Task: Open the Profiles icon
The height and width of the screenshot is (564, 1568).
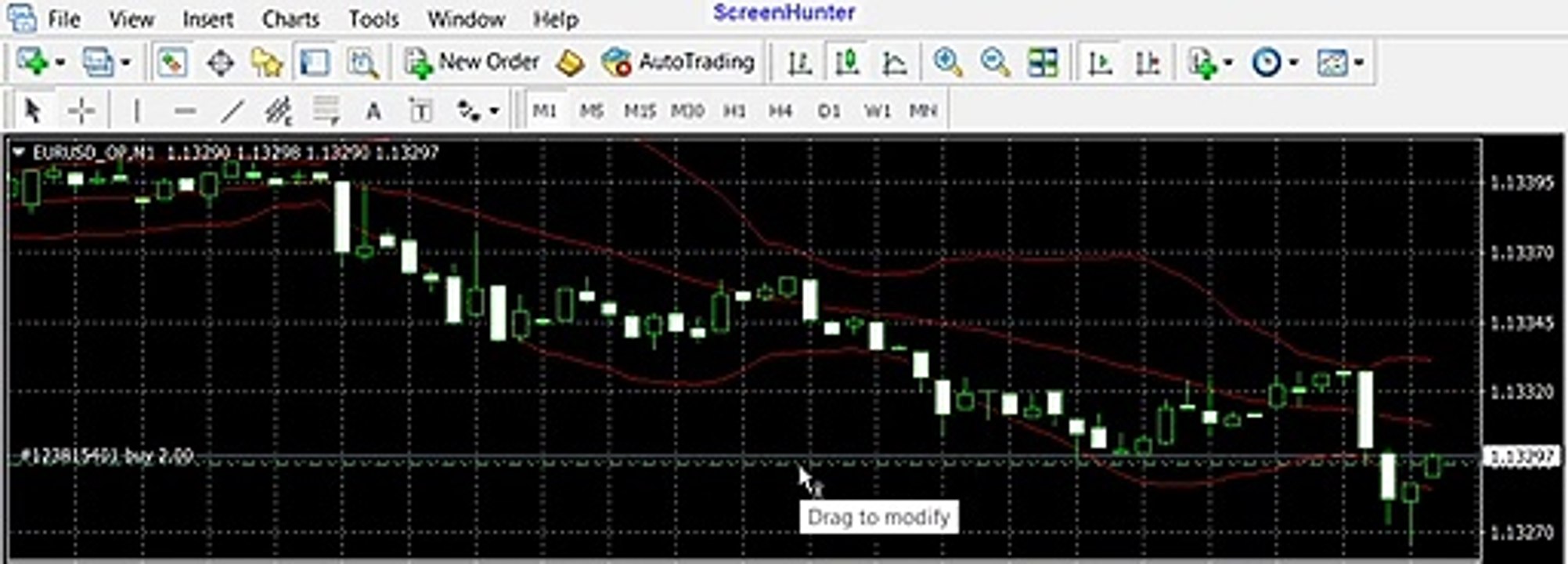Action: 98,62
